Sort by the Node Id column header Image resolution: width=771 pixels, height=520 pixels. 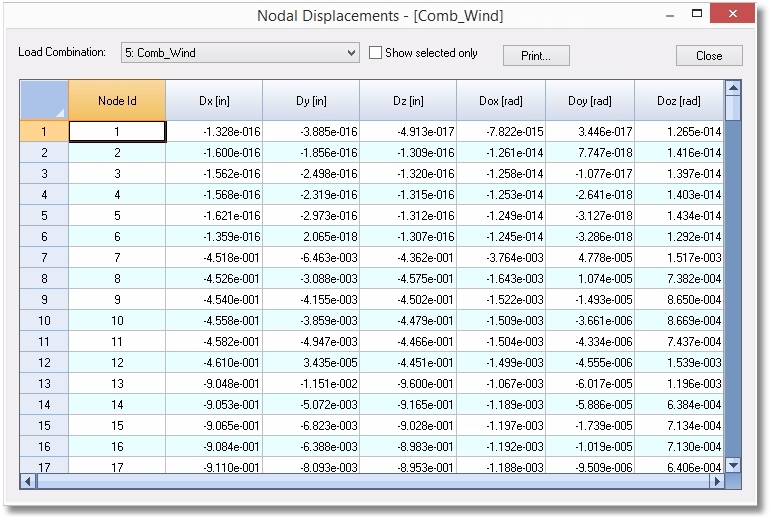[117, 100]
